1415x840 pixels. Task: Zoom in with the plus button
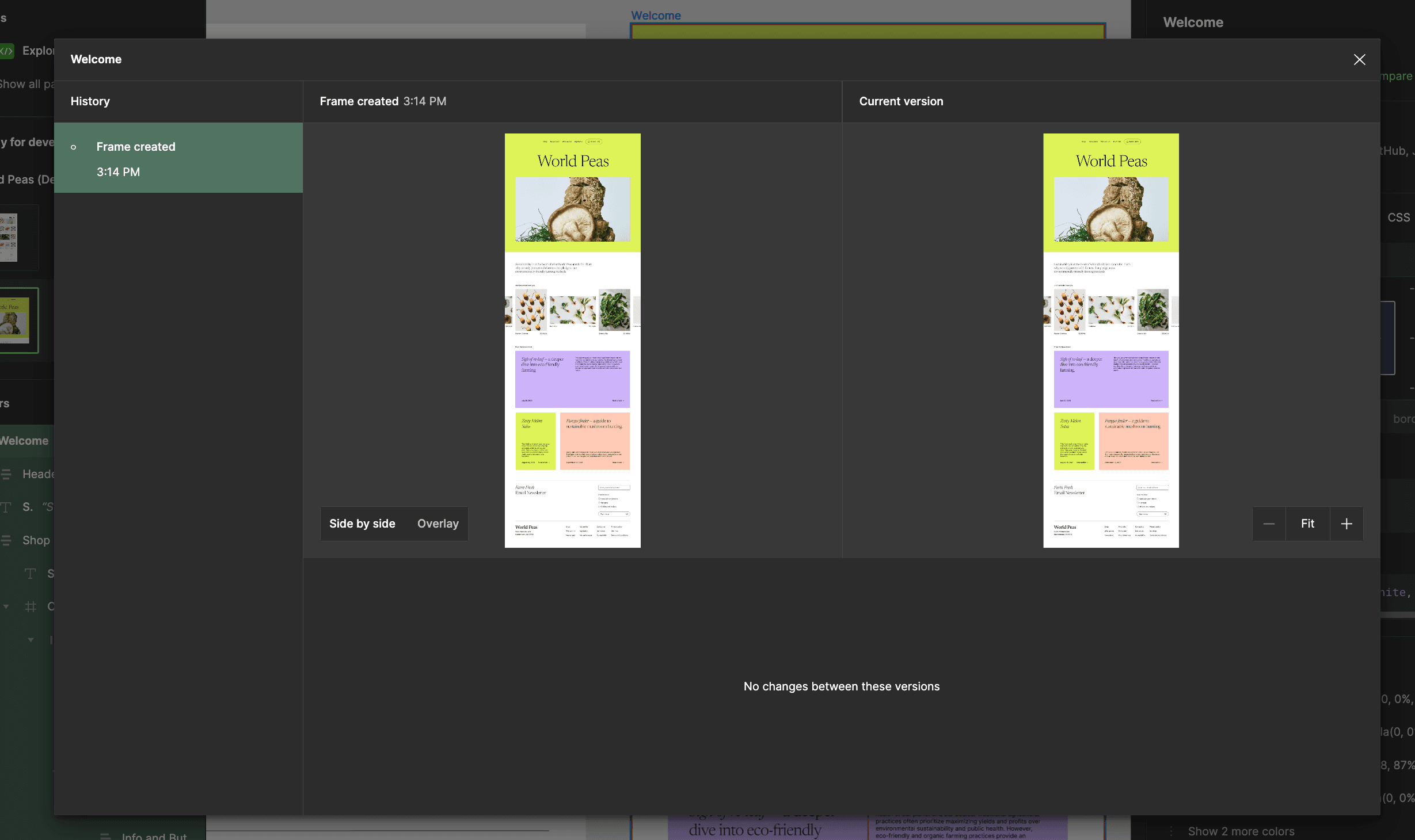click(1346, 524)
